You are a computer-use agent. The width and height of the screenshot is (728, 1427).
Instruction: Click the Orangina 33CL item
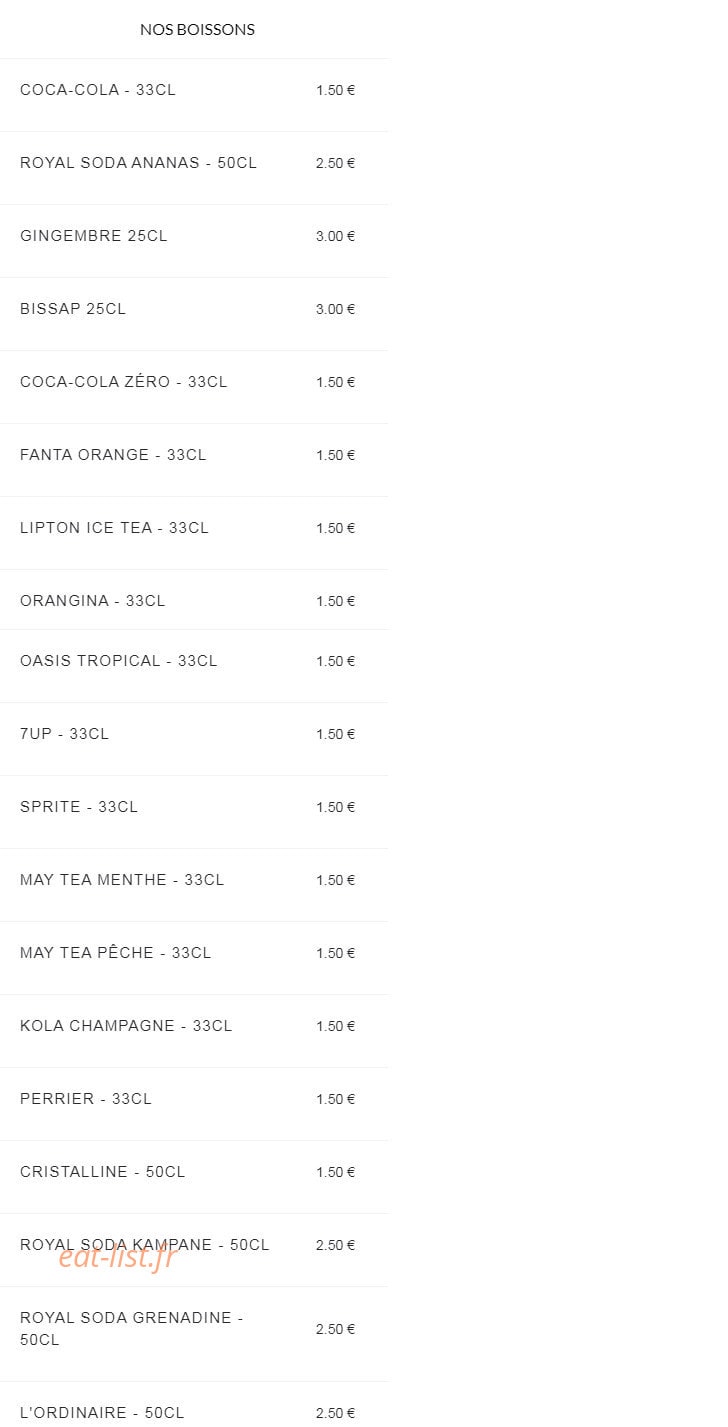(195, 600)
